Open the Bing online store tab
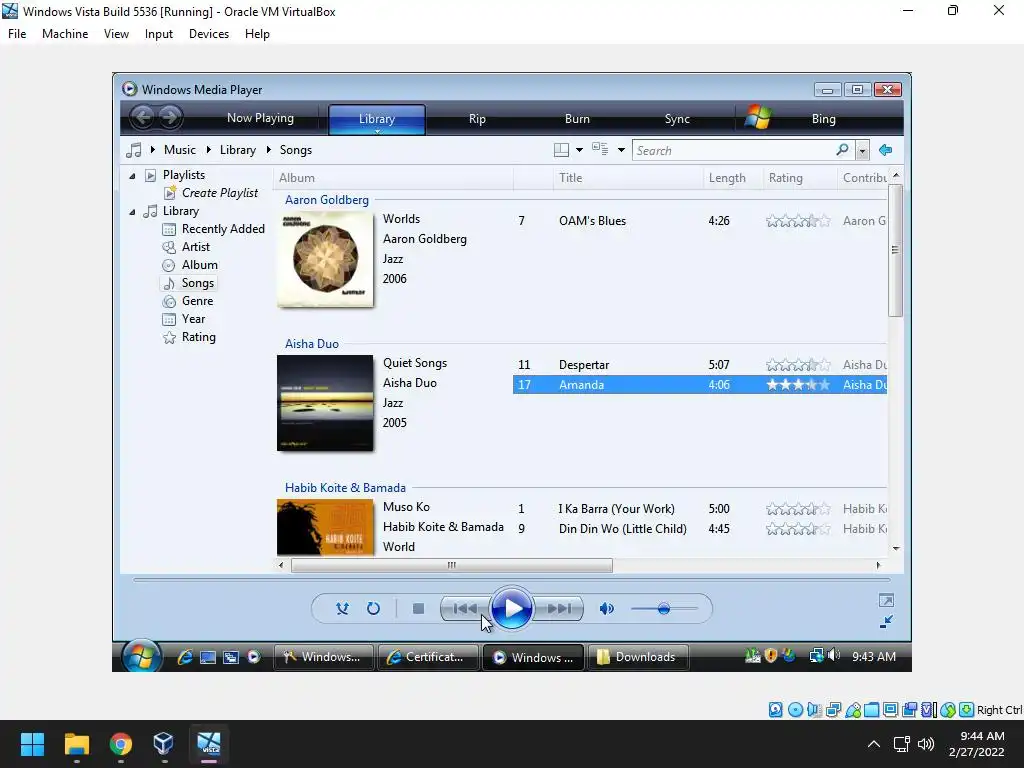 pos(824,119)
